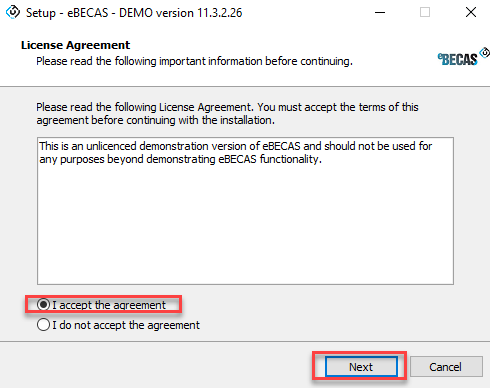Choose the 'I do not accept' radio circle

click(43, 325)
